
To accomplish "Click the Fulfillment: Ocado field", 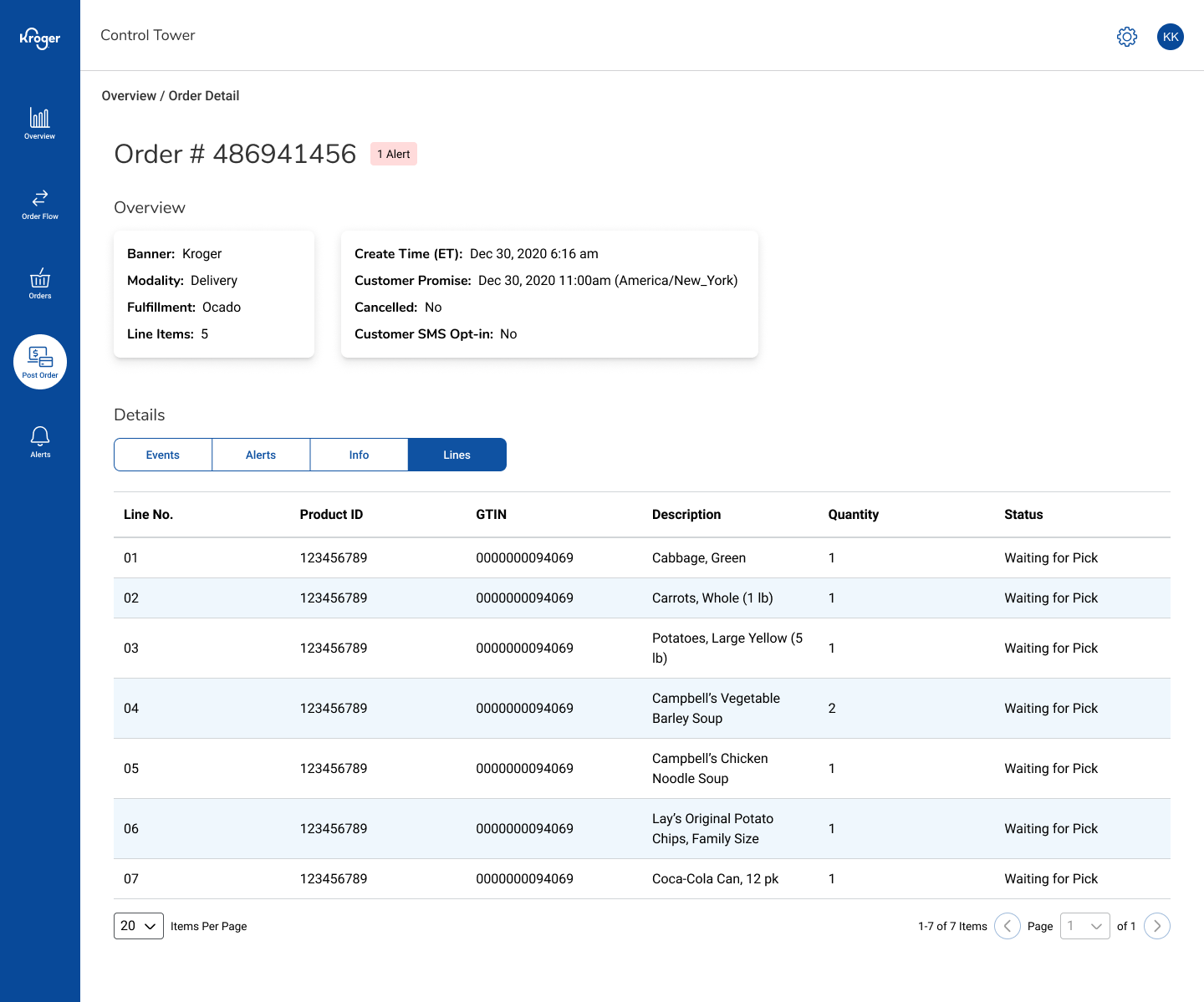I will [184, 308].
